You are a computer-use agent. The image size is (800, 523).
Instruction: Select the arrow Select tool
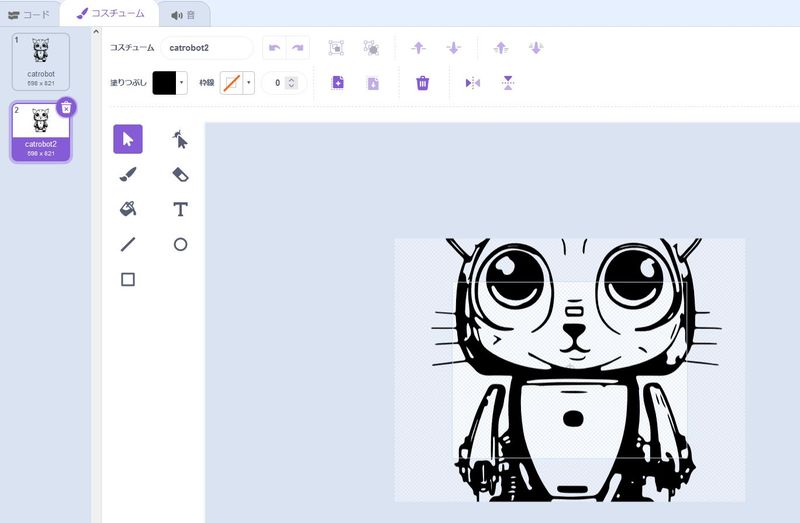pos(127,139)
